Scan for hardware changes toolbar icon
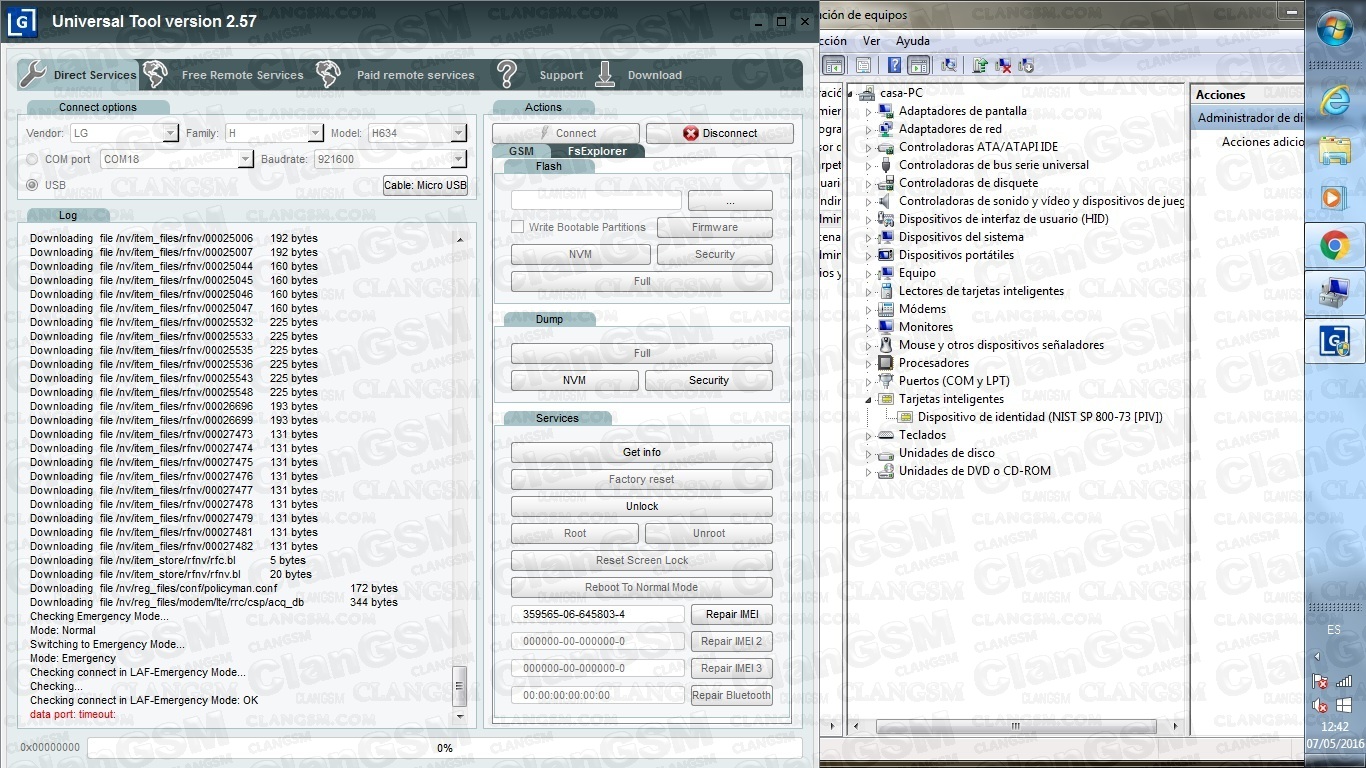The width and height of the screenshot is (1366, 768). pyautogui.click(x=949, y=65)
